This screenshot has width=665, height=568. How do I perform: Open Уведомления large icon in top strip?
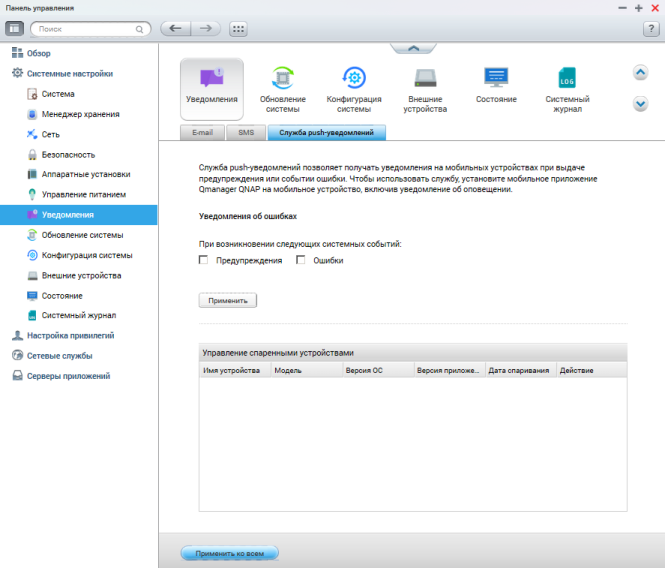212,89
